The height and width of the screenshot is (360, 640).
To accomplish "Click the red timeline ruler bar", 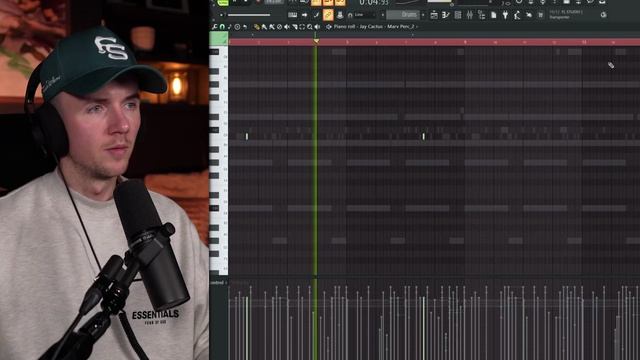I will tap(434, 42).
